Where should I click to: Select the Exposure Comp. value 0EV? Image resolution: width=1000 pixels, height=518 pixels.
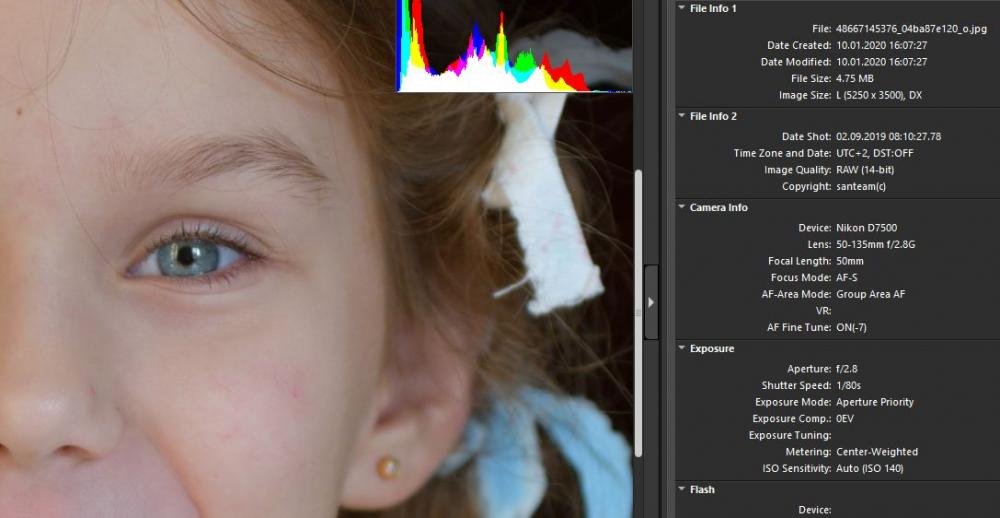pyautogui.click(x=845, y=418)
